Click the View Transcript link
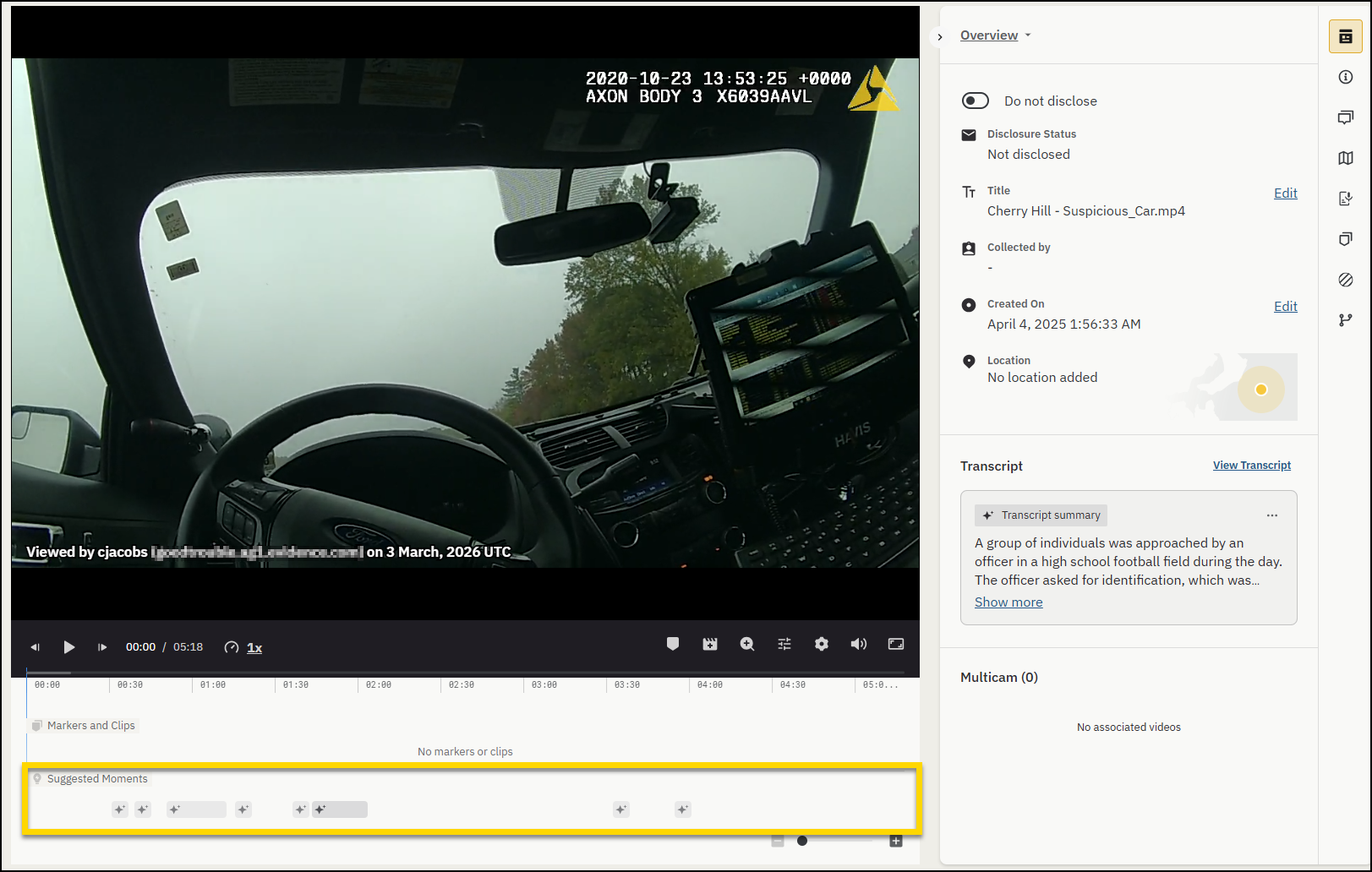 tap(1251, 466)
